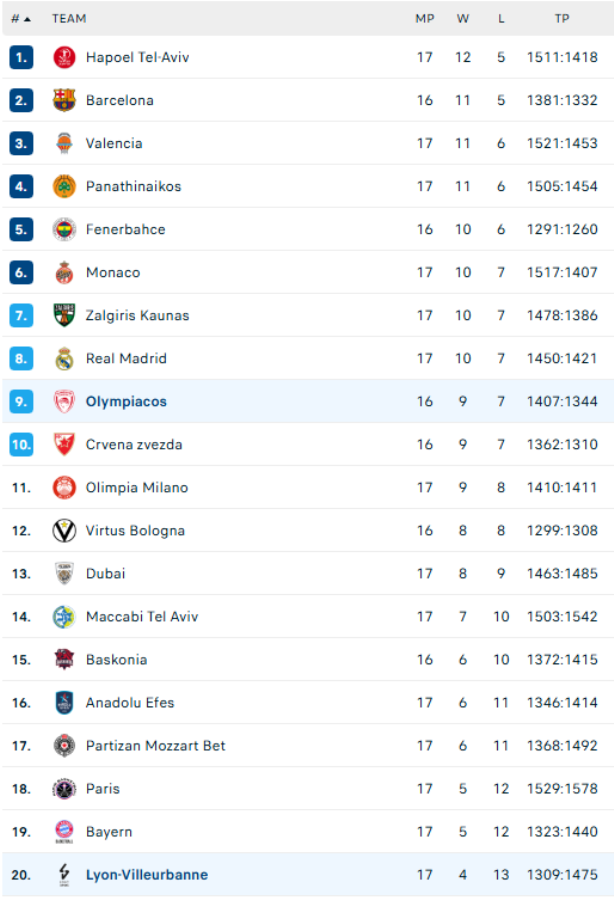Open the Zalgiris Kaunas team link
Viewport: 614px width, 900px height.
point(137,316)
